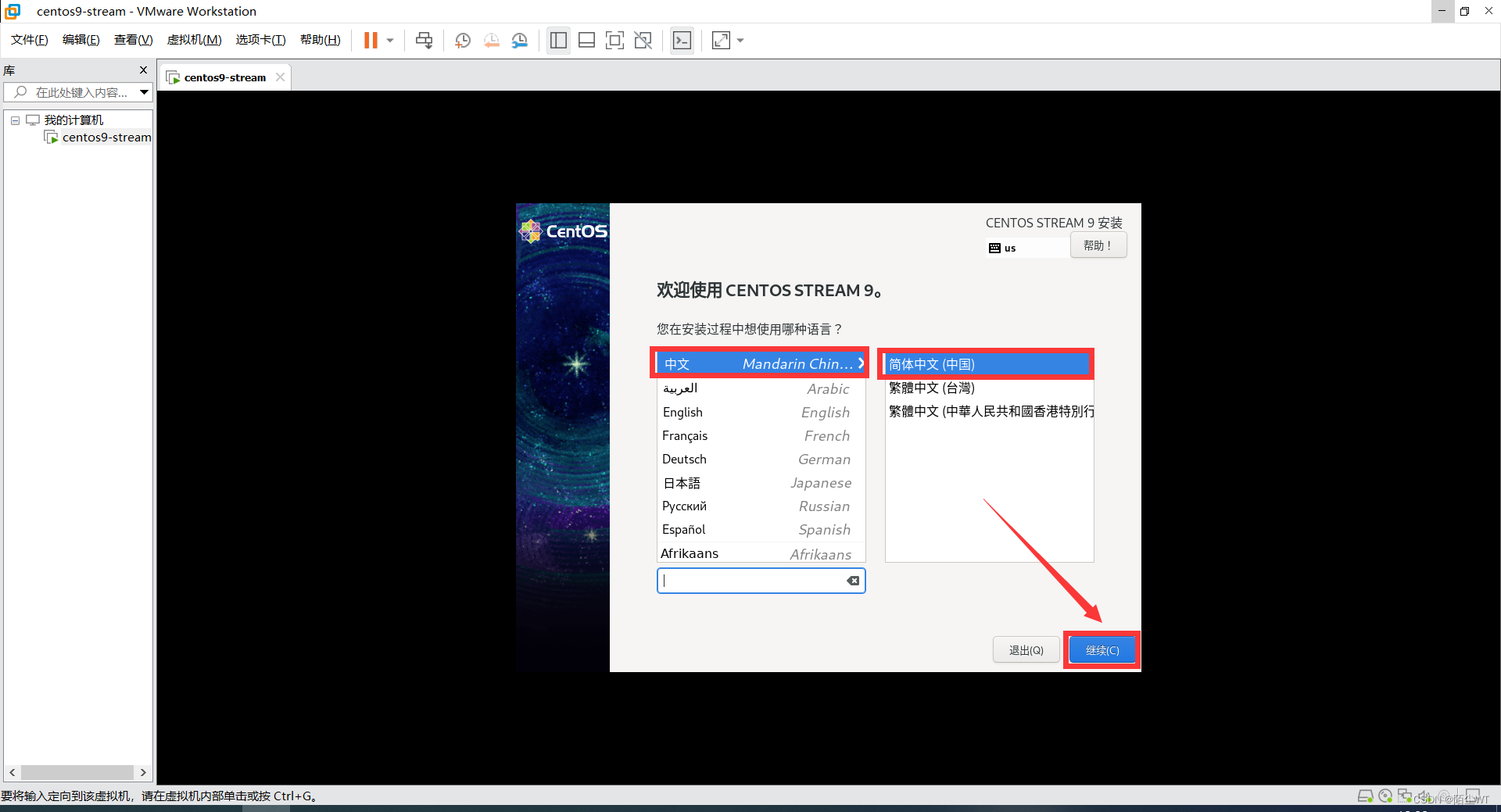Image resolution: width=1501 pixels, height=812 pixels.
Task: Click the 退出(Q) quit button
Action: [x=1026, y=650]
